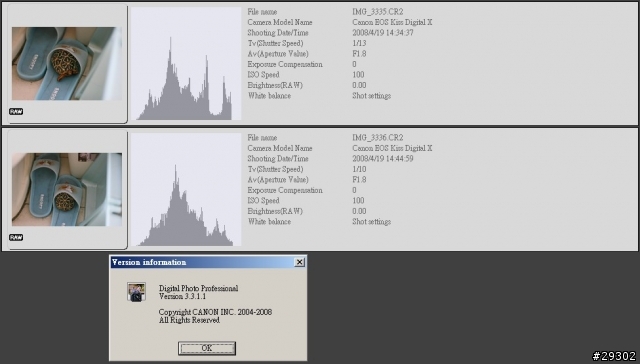
Task: Click 'Canon EOS Kiss Digital X' in the IMG_3335 row
Action: 392,22
